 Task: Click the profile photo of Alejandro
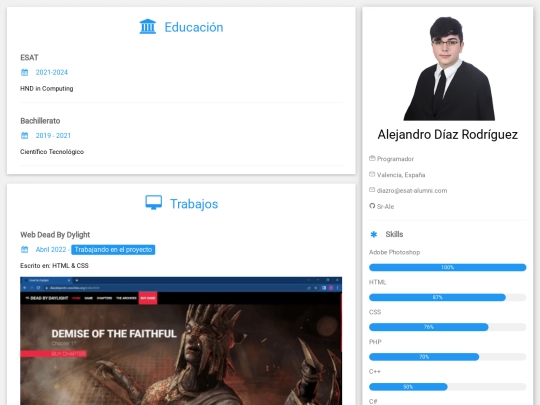tap(449, 68)
